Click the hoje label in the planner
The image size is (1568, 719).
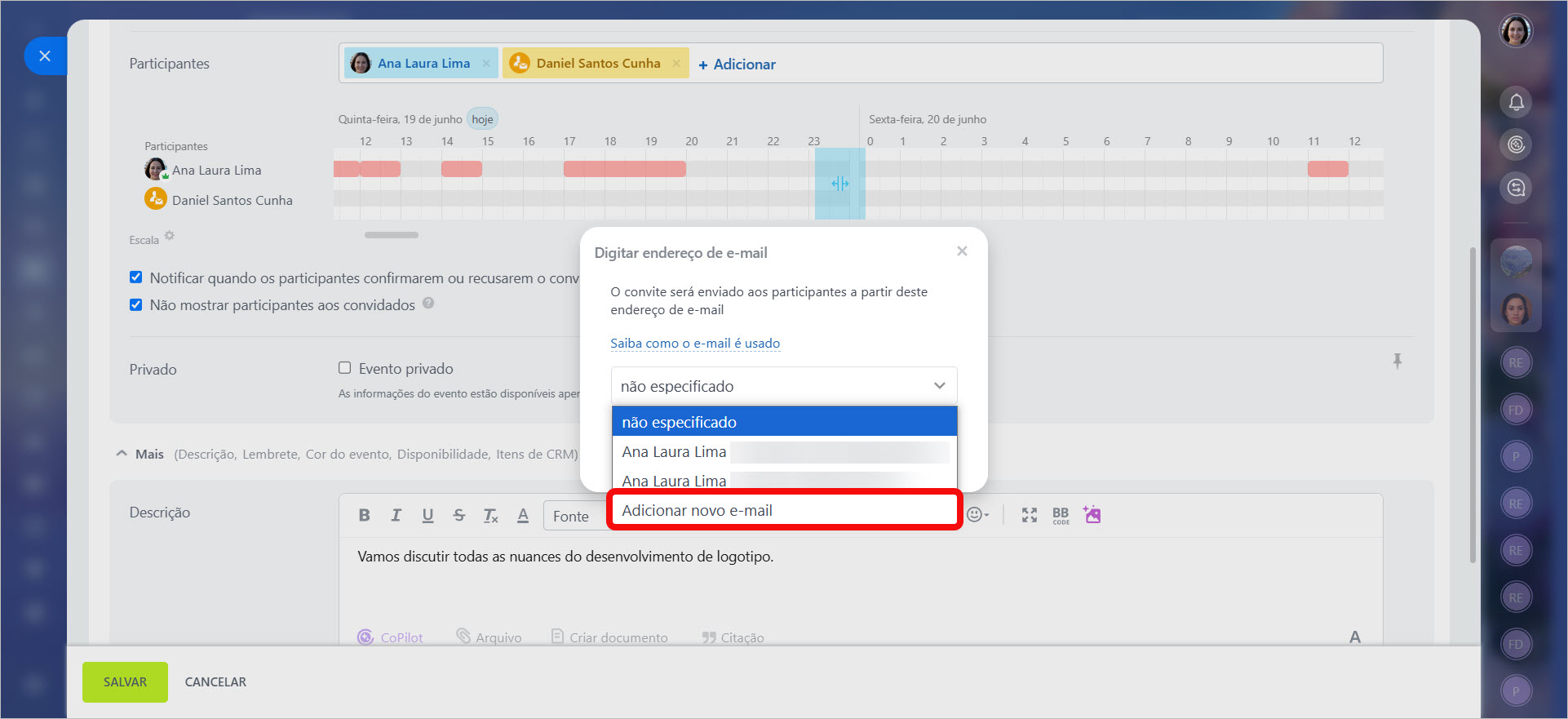[x=482, y=119]
